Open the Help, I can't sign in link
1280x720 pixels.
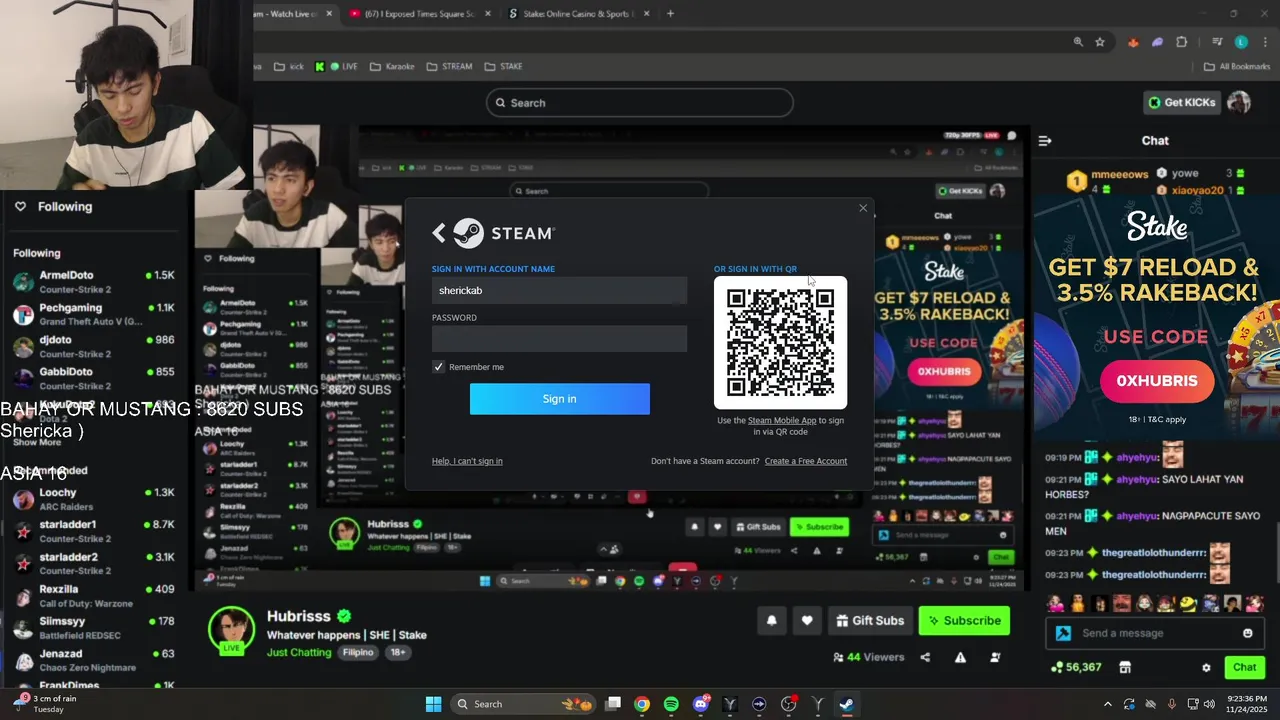tap(467, 461)
